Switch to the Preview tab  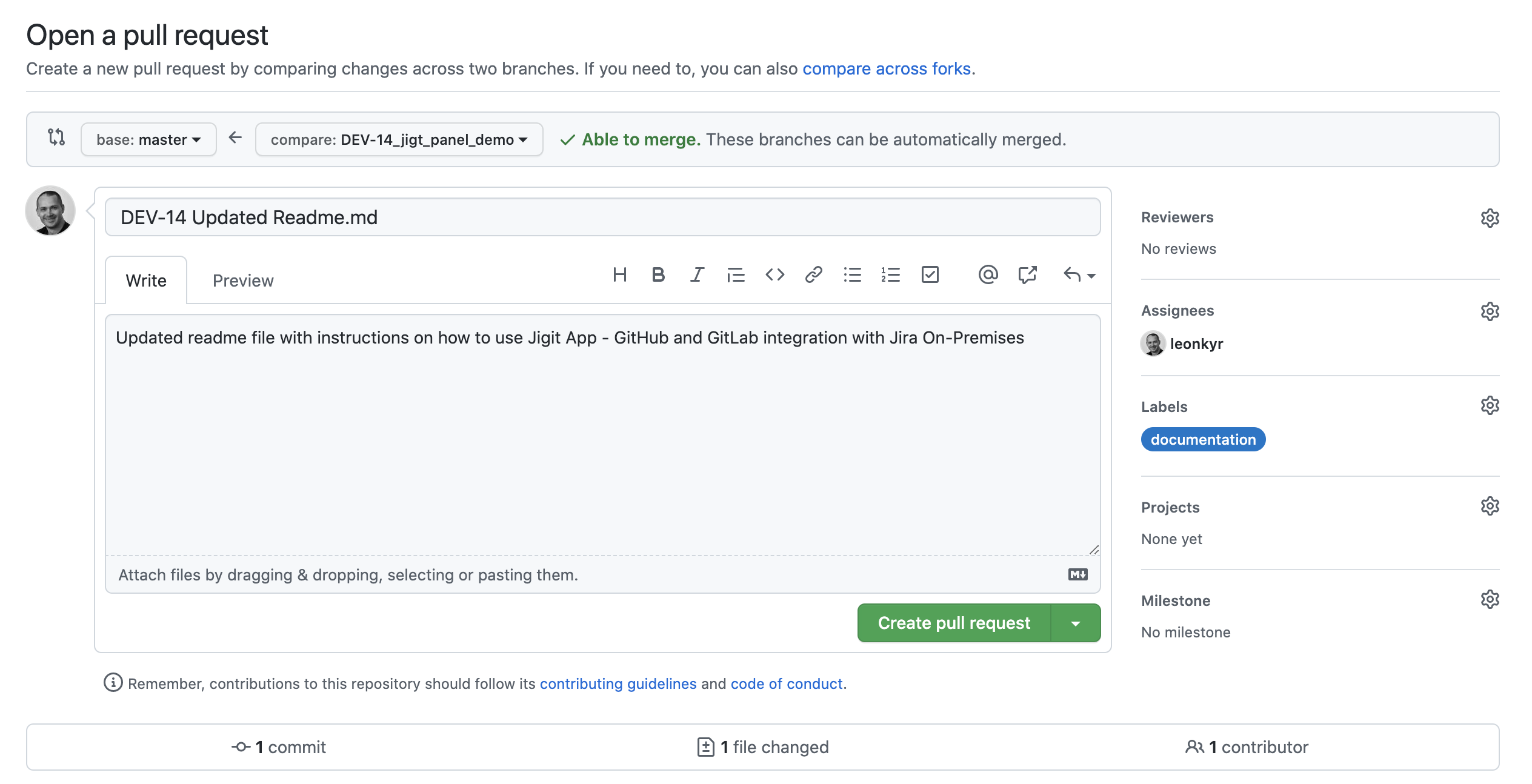(x=243, y=281)
